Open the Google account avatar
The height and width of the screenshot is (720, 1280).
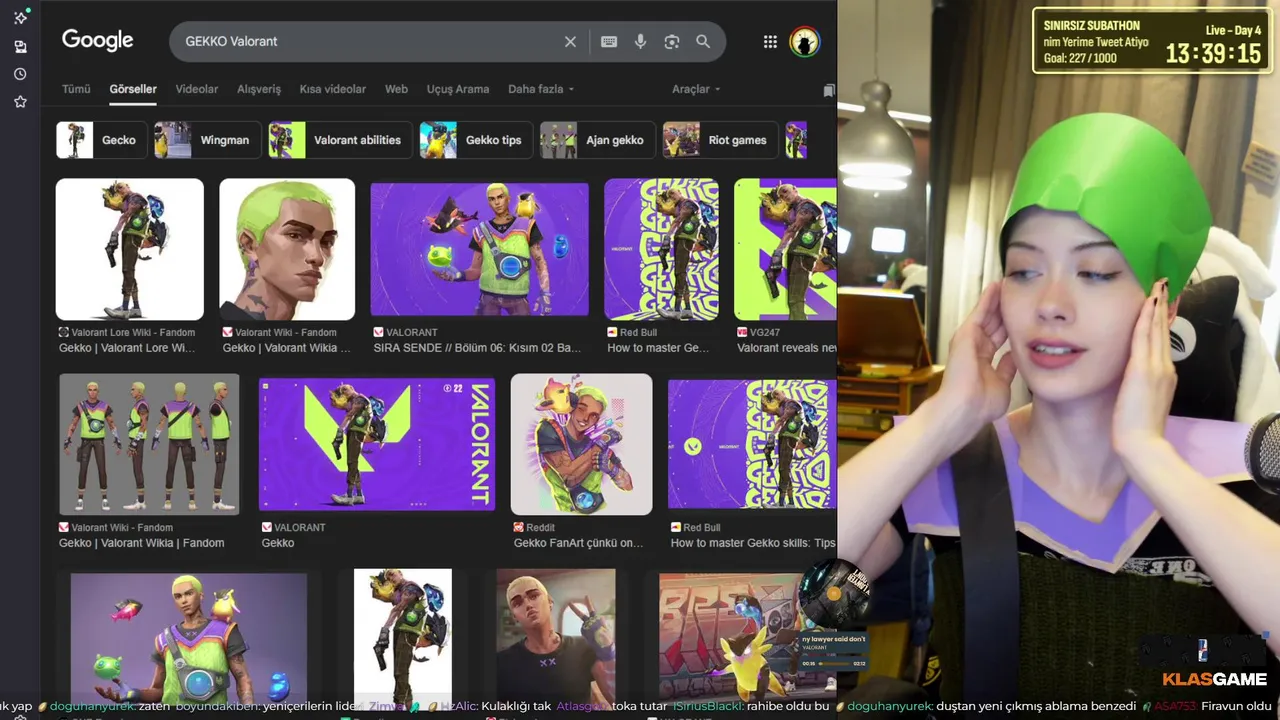pyautogui.click(x=804, y=41)
